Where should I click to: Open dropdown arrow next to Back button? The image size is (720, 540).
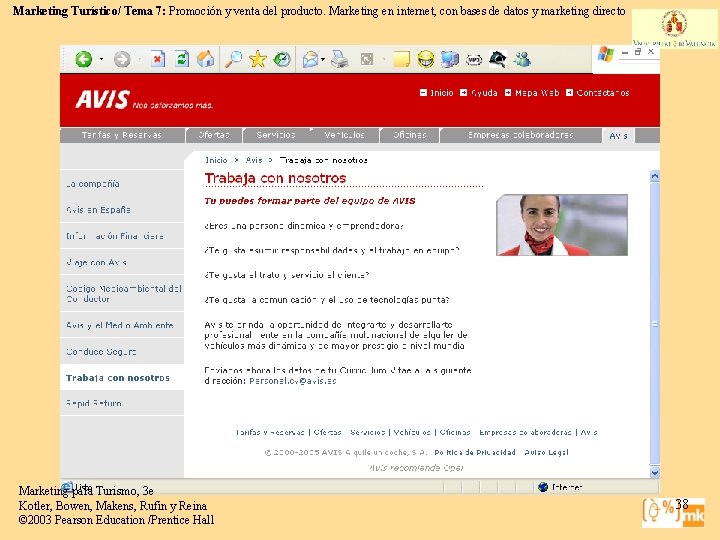(101, 59)
